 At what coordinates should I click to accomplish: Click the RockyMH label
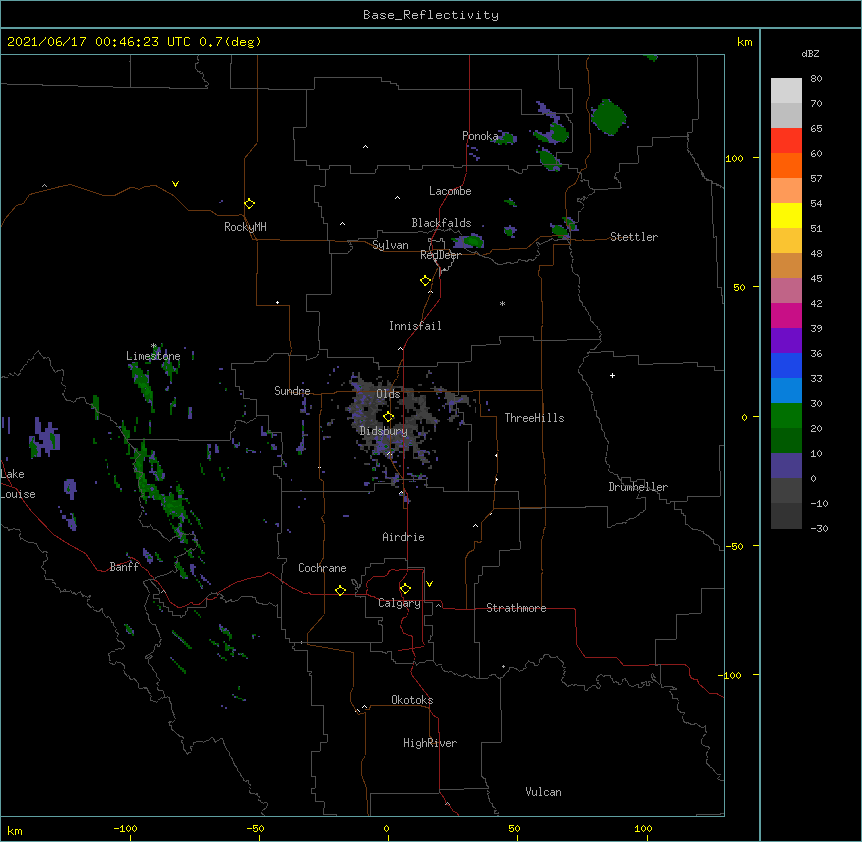(245, 227)
